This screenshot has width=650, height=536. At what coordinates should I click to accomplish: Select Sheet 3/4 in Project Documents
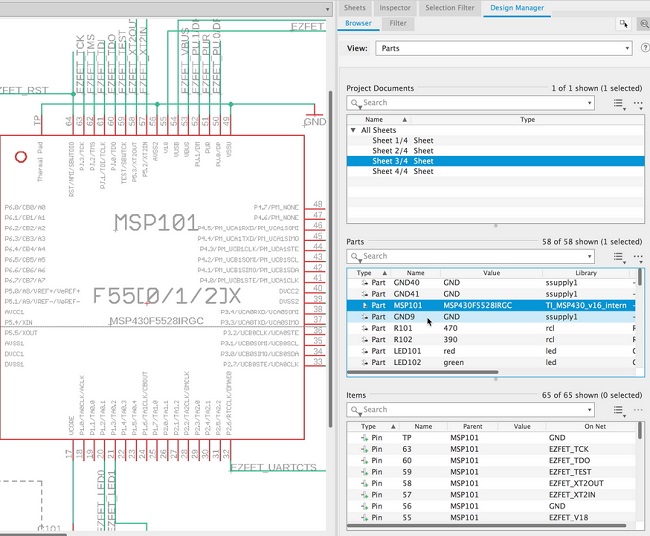pyautogui.click(x=495, y=161)
